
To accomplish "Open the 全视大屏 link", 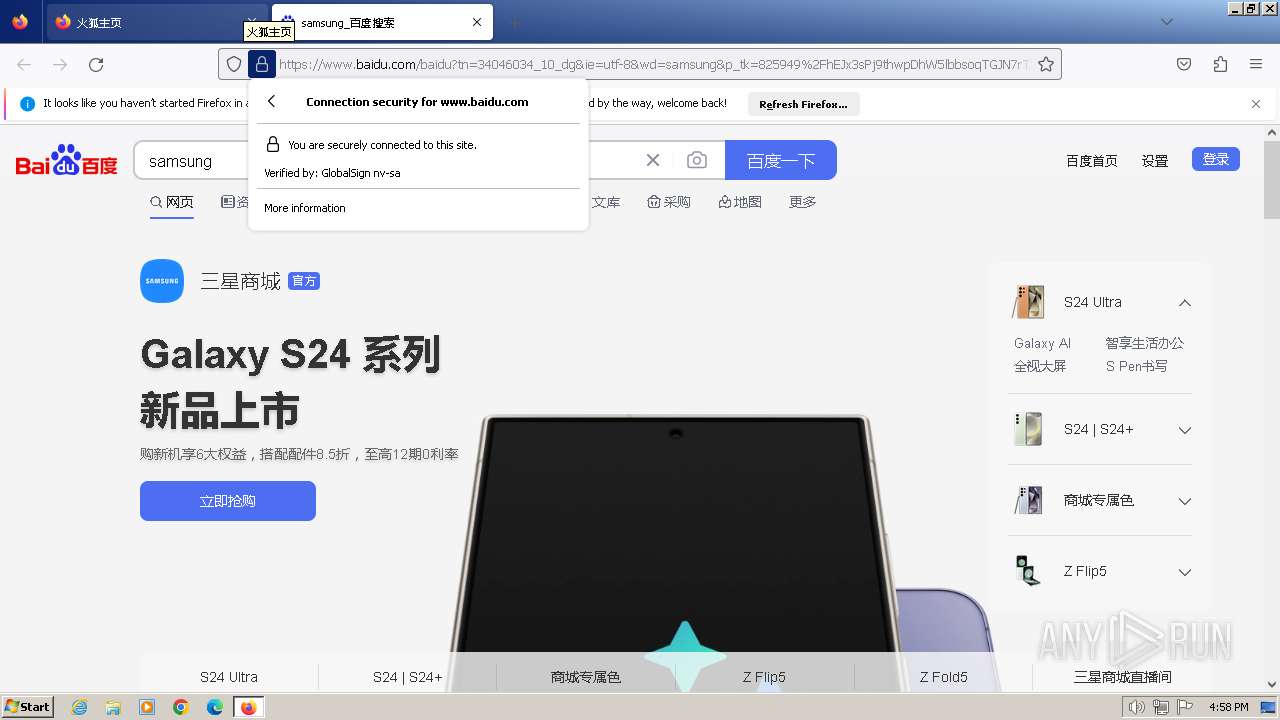I will 1040,366.
